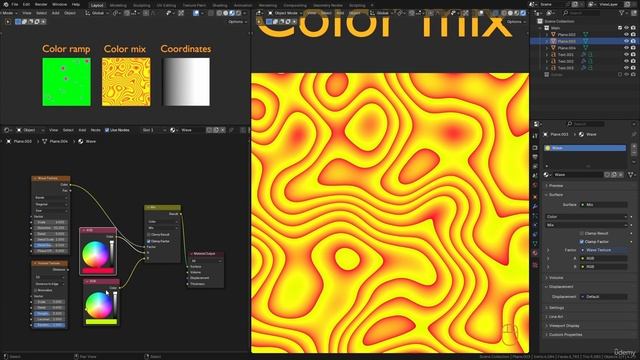Toggle visibility eye of Plane.004 in outliner
Viewport: 640px width, 360px height.
tap(627, 48)
